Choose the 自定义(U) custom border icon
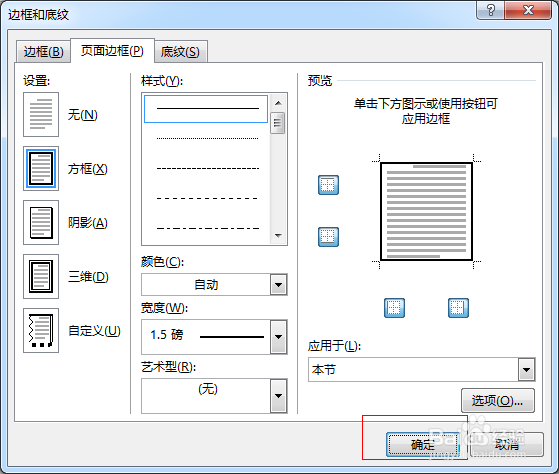The width and height of the screenshot is (559, 474). 41,330
